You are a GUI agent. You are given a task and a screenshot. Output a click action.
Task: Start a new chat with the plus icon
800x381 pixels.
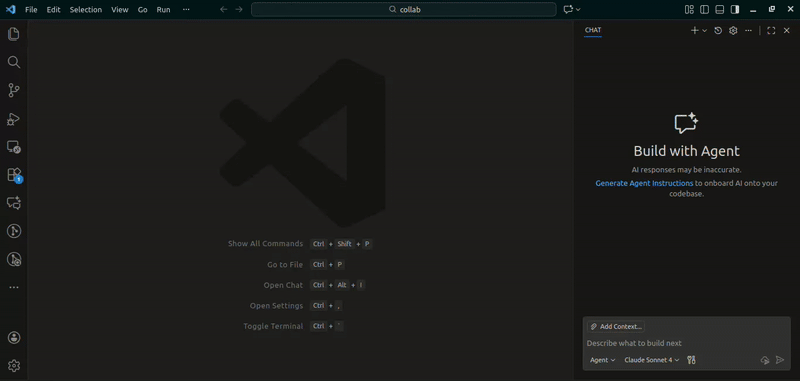coord(694,31)
